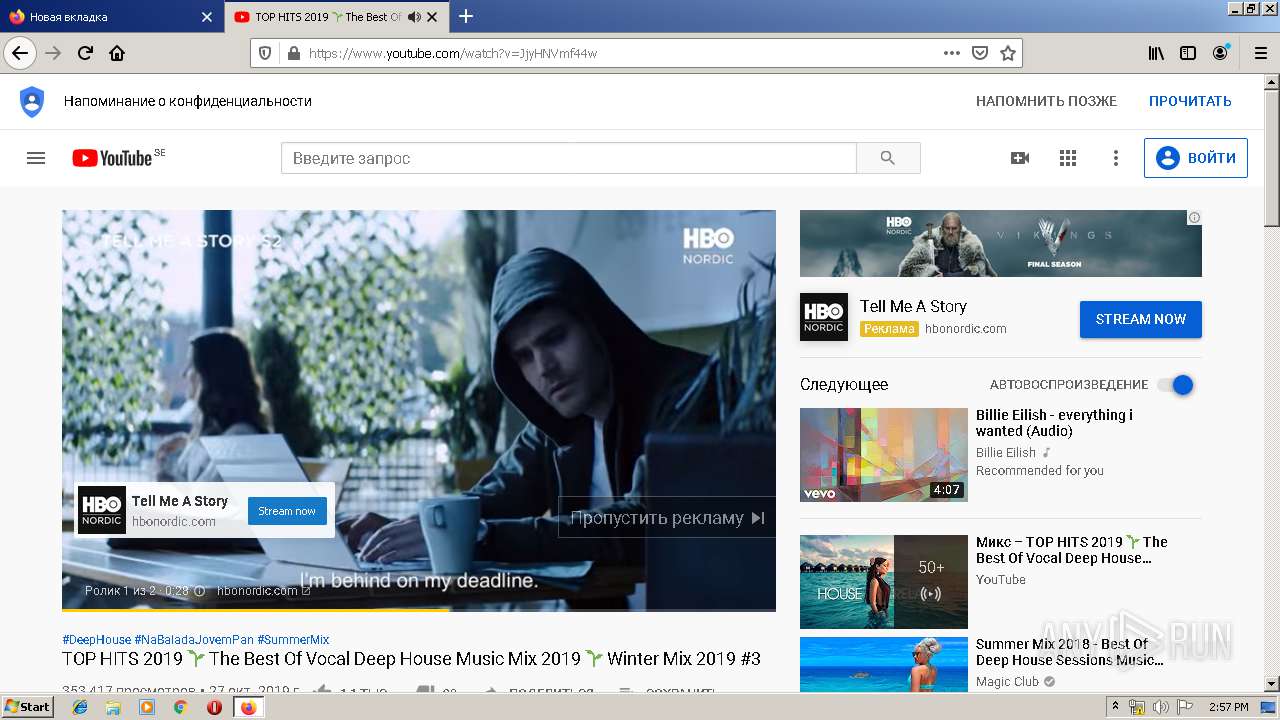
Task: Toggle the АВТОВОСПРОИЗВЕДЕНИЕ autoplay switch
Action: (x=1176, y=385)
